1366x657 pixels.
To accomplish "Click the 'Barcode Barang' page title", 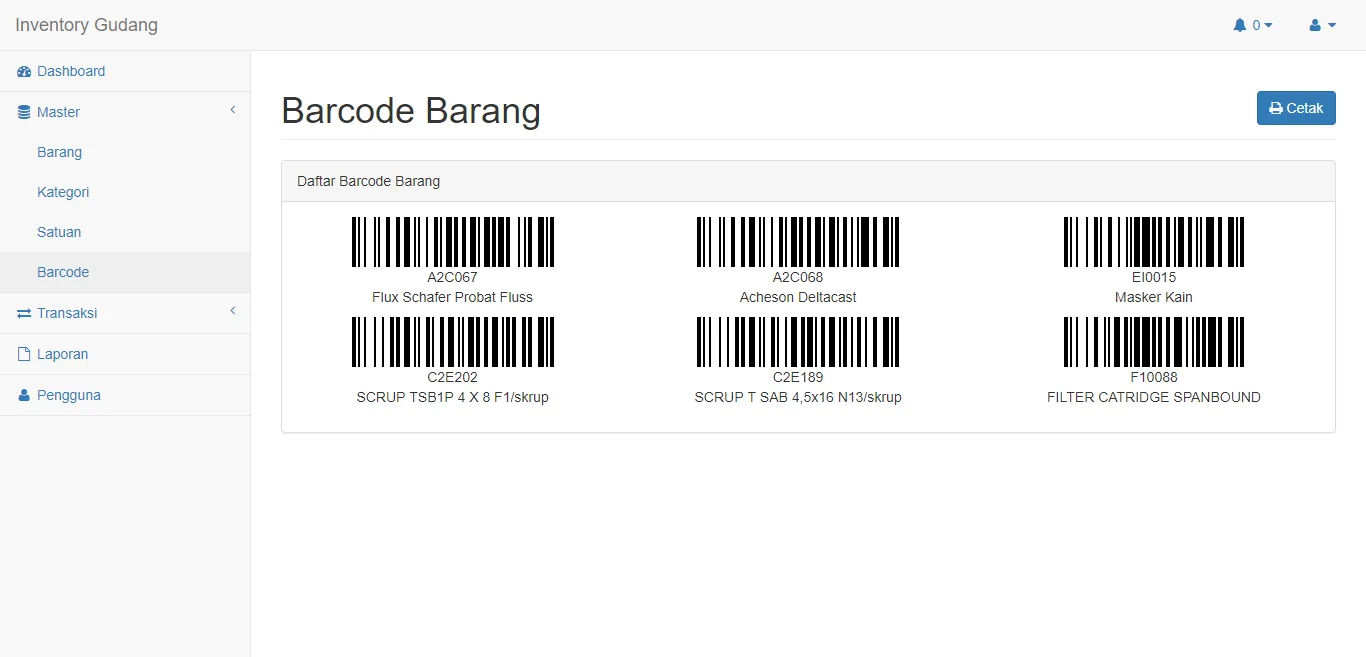I will coord(411,110).
